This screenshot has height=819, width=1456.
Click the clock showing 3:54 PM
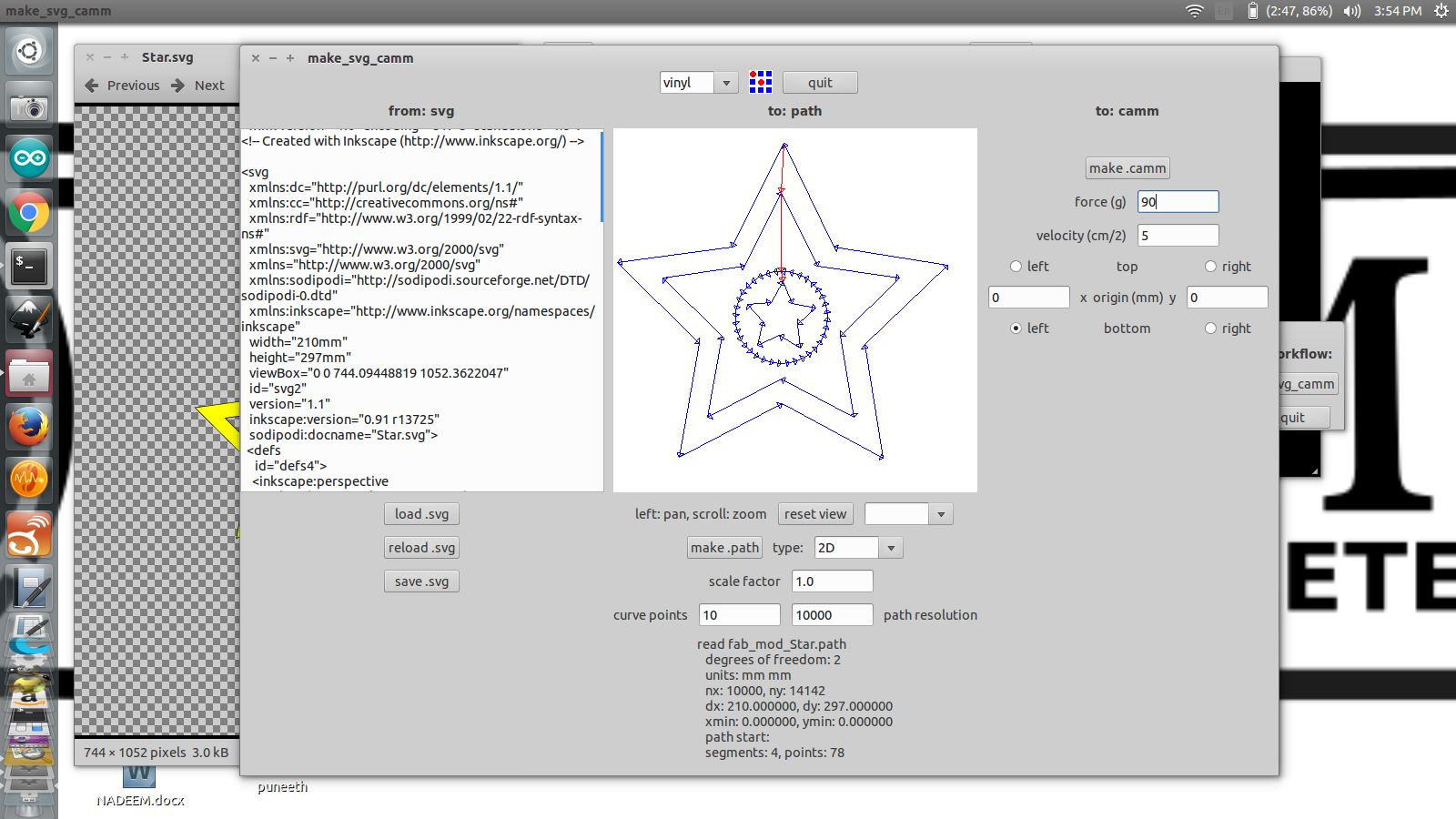[1398, 11]
